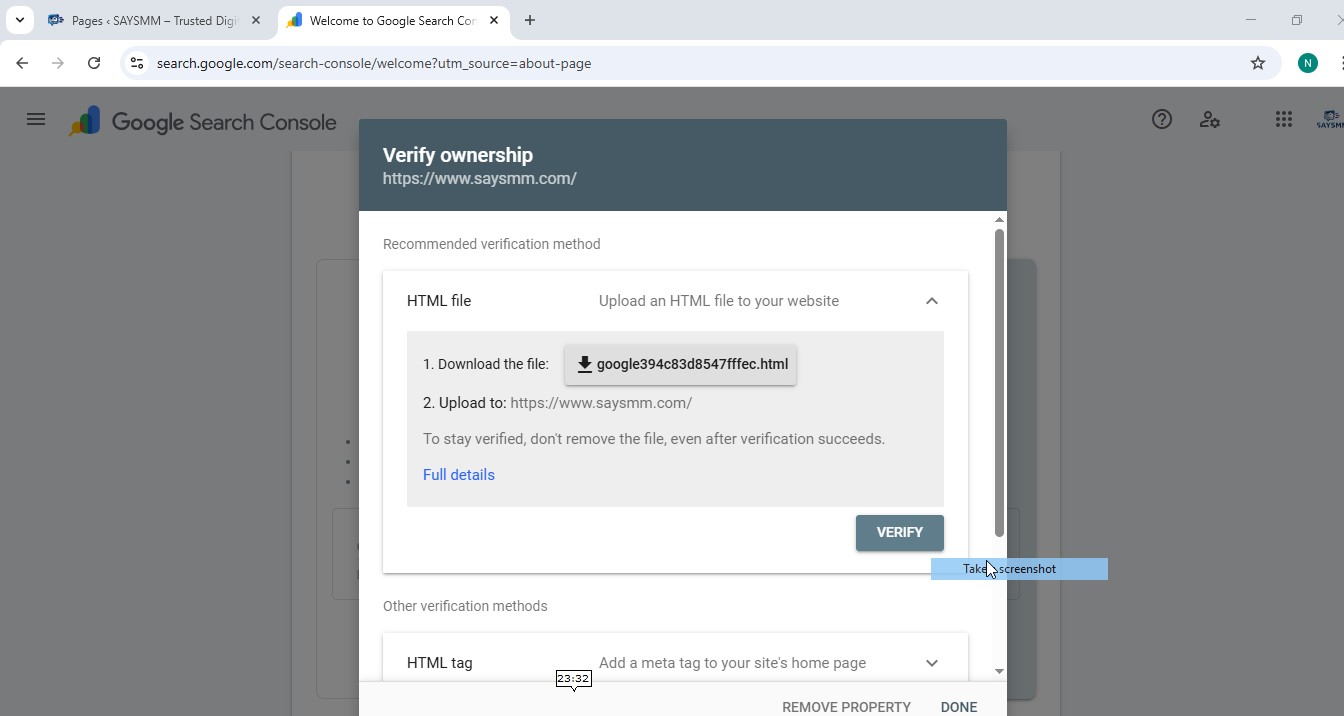Open the Chrome profile avatar N
1344x716 pixels.
click(1307, 63)
